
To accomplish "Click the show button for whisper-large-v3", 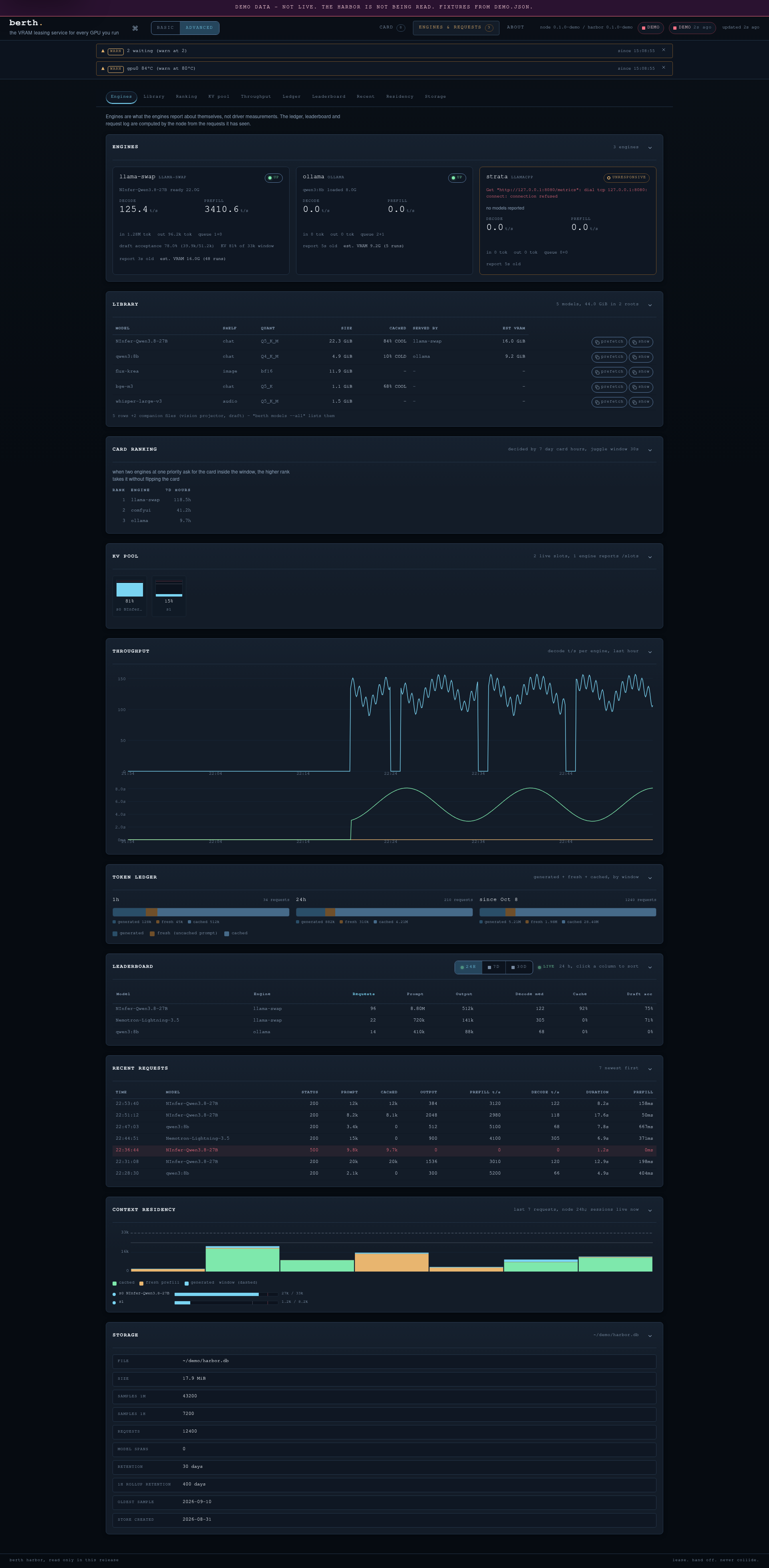I will (x=640, y=402).
